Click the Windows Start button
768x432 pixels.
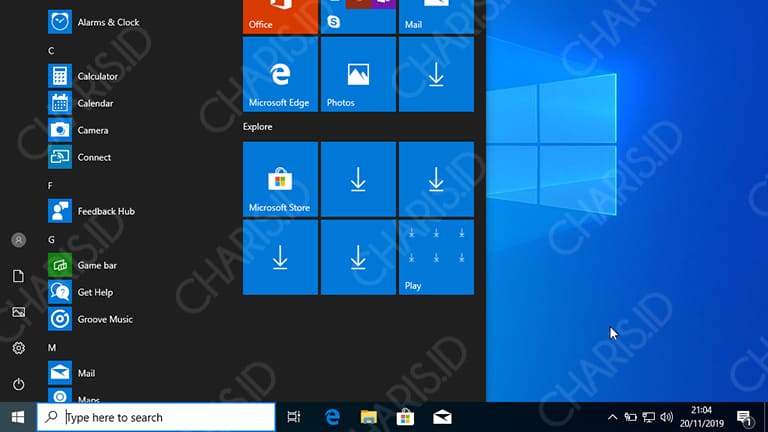pyautogui.click(x=18, y=417)
